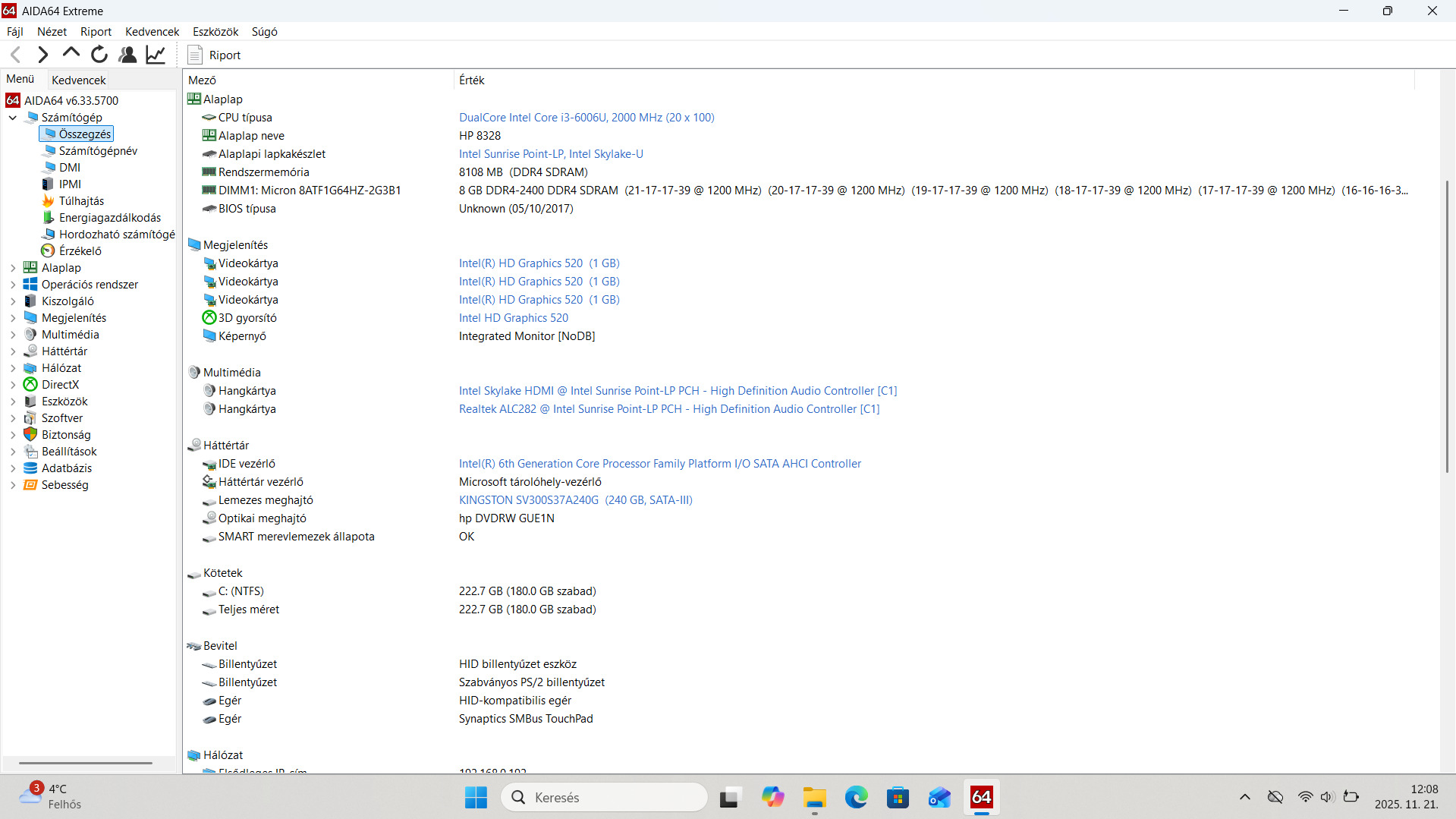Open the DualCore Intel Core i3-6006U link

586,118
